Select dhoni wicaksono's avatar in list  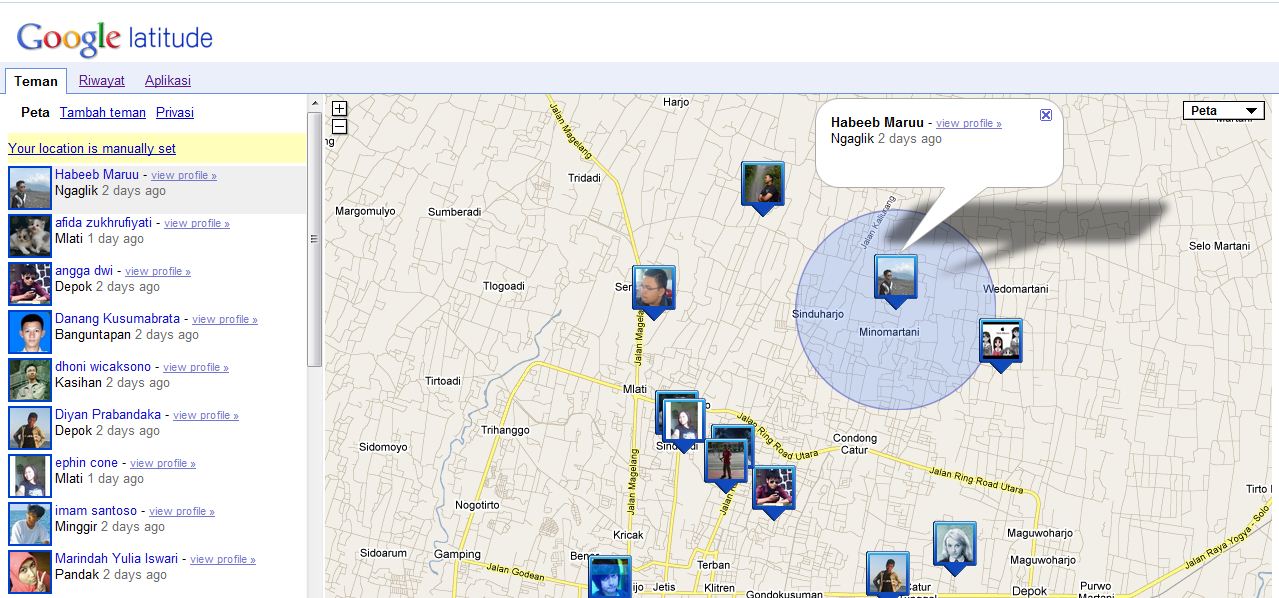pyautogui.click(x=30, y=381)
